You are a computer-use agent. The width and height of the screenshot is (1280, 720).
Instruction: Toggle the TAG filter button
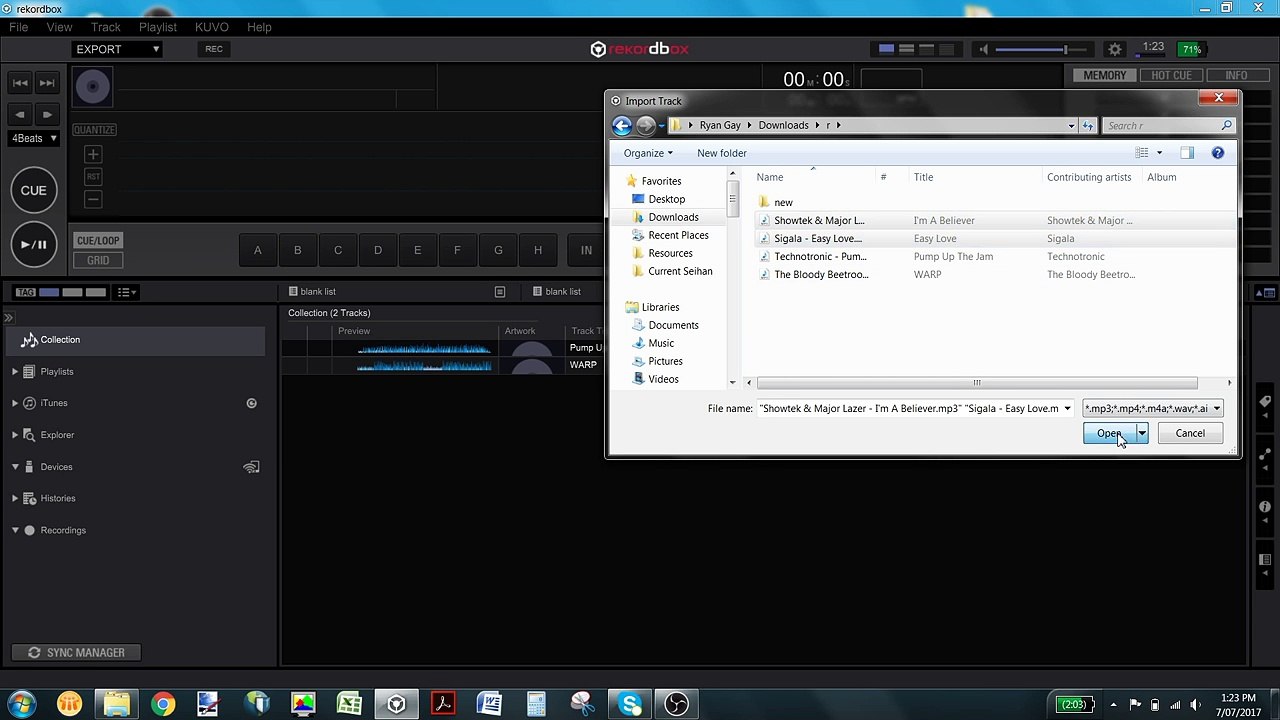[x=25, y=292]
